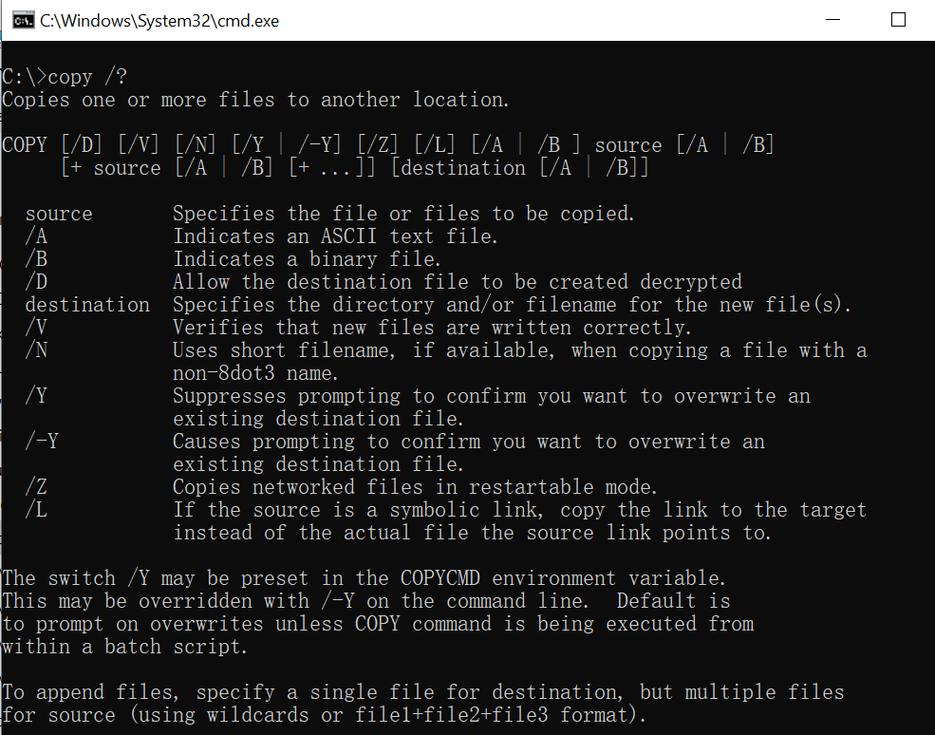This screenshot has width=935, height=735.
Task: Click the "source" label in parameter list
Action: click(59, 213)
